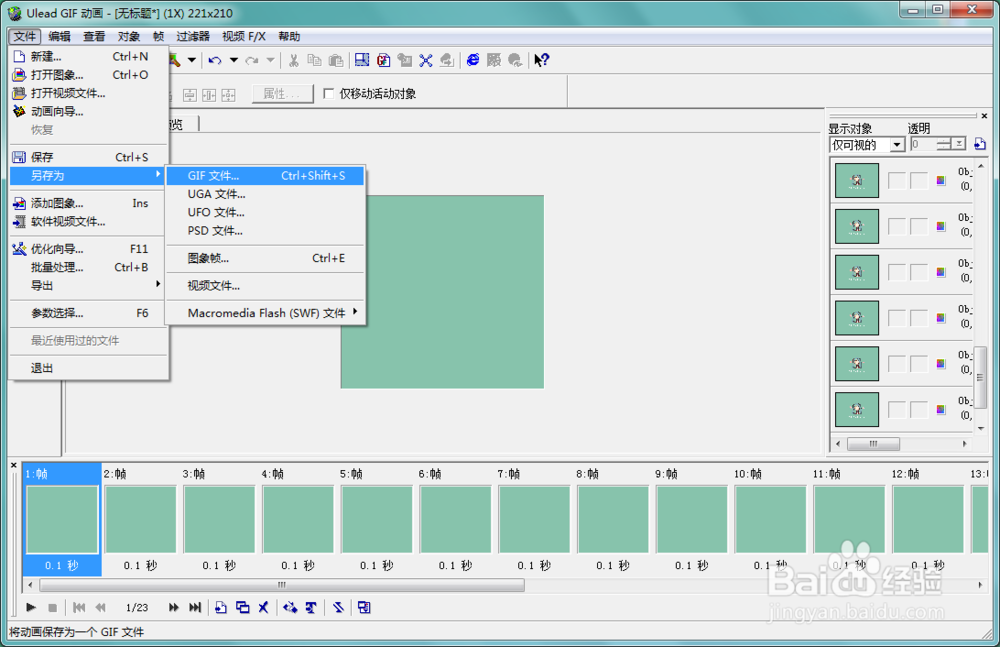The height and width of the screenshot is (647, 1000).
Task: Expand Macromedia Flash (SWF) 文件 submenu
Action: pyautogui.click(x=265, y=313)
